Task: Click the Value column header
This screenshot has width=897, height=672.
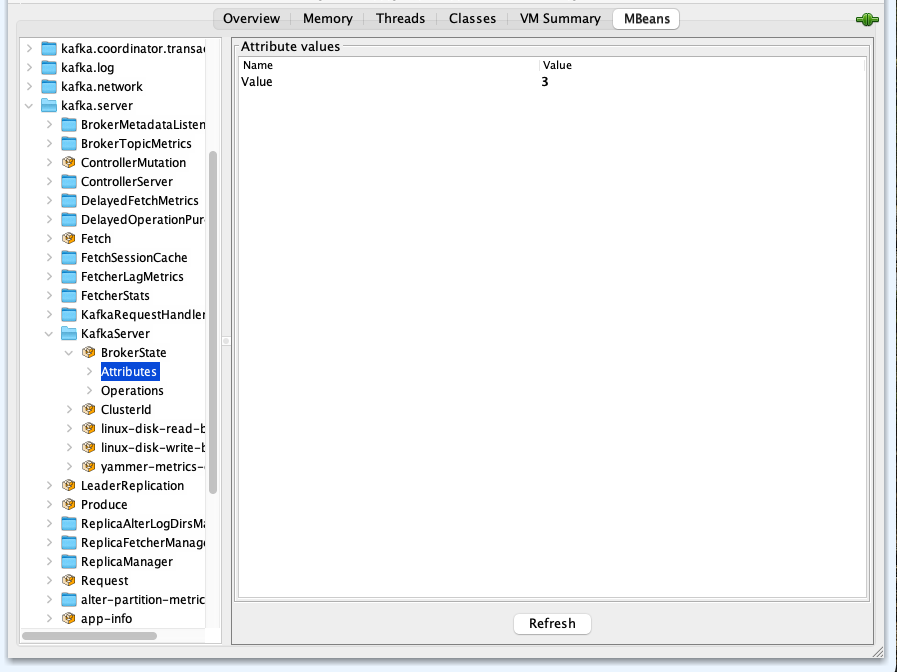Action: point(702,65)
